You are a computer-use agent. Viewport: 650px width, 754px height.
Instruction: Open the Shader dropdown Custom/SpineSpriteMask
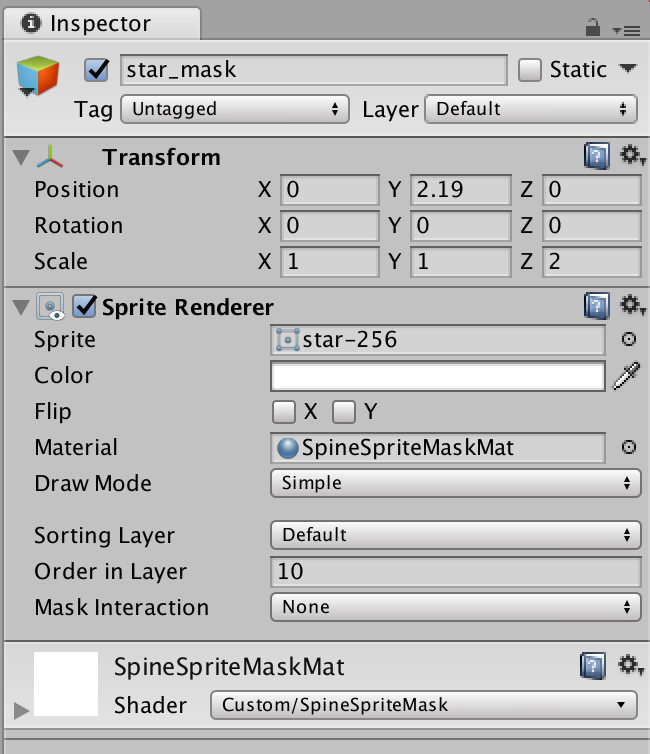click(424, 705)
